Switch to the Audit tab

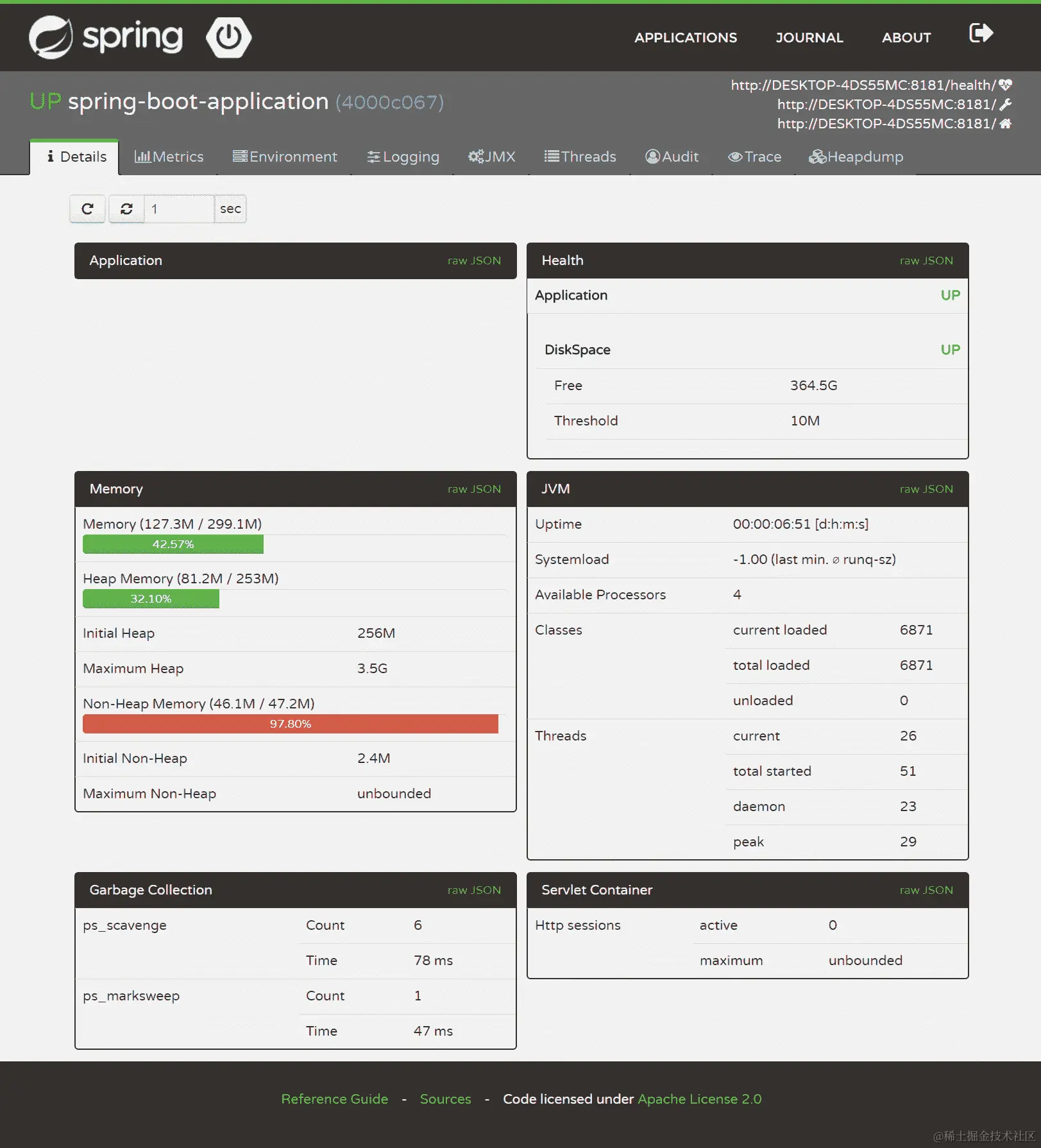[x=672, y=157]
